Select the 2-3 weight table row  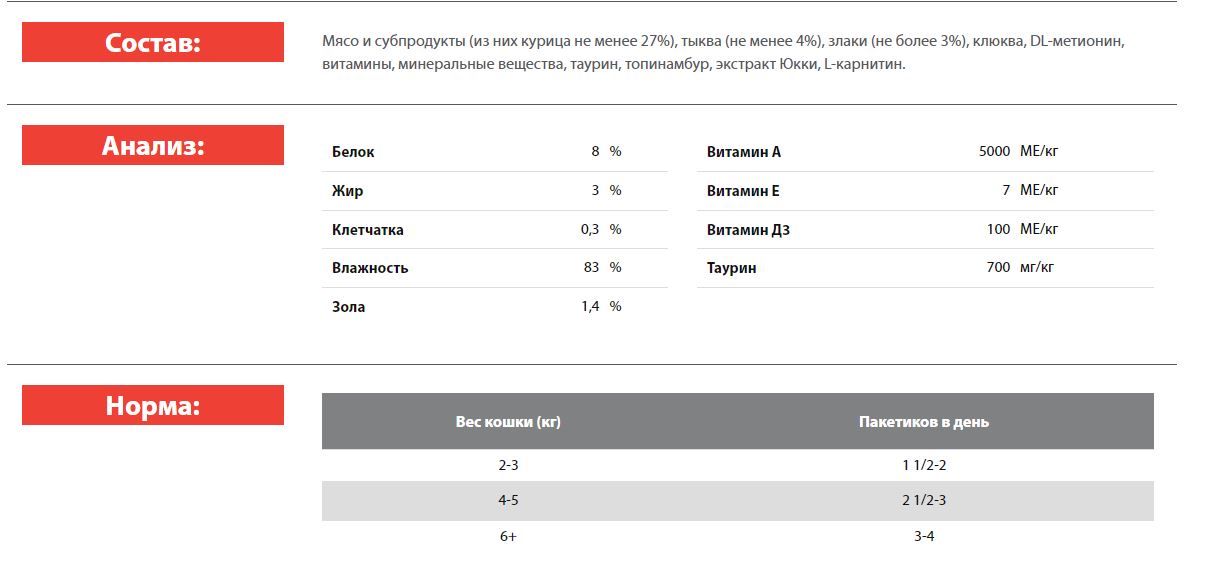(738, 465)
